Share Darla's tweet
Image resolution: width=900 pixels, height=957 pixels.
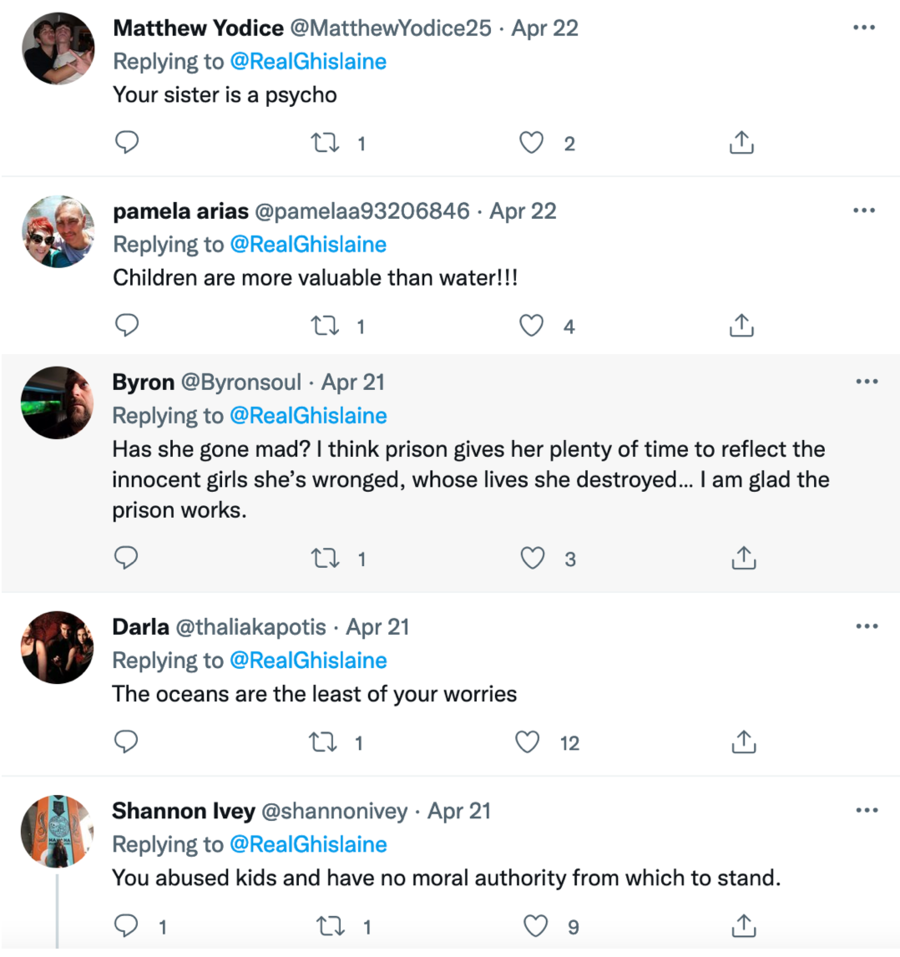click(x=741, y=742)
